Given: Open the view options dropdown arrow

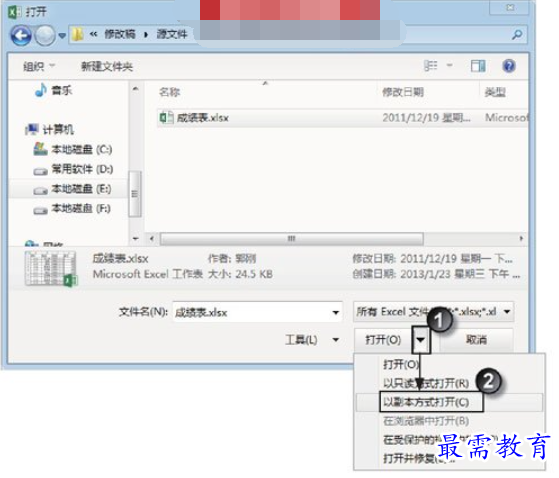Looking at the screenshot, I should pos(450,65).
